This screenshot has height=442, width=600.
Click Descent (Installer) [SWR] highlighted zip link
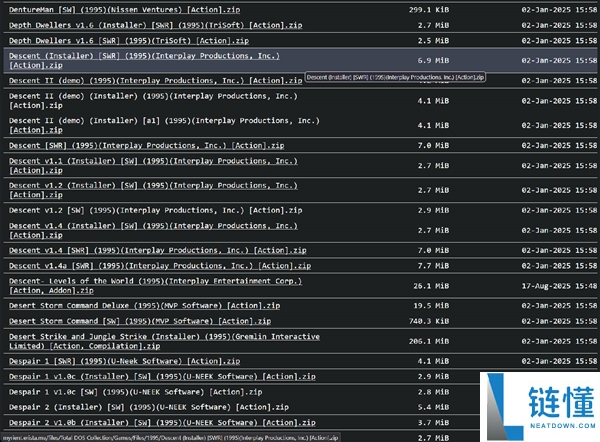coord(144,60)
